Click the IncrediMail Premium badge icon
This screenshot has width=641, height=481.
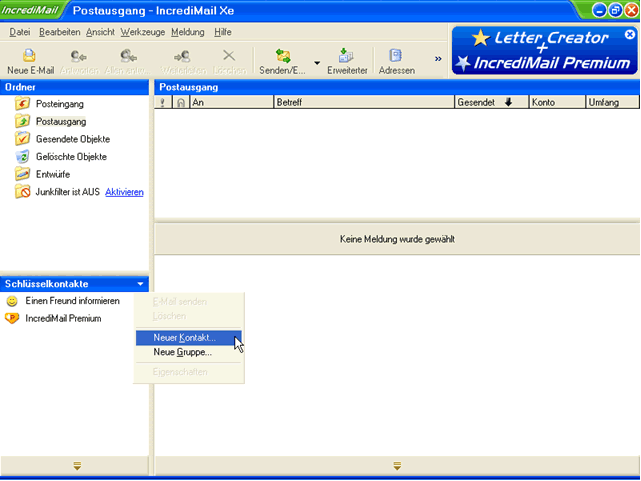(x=12, y=318)
